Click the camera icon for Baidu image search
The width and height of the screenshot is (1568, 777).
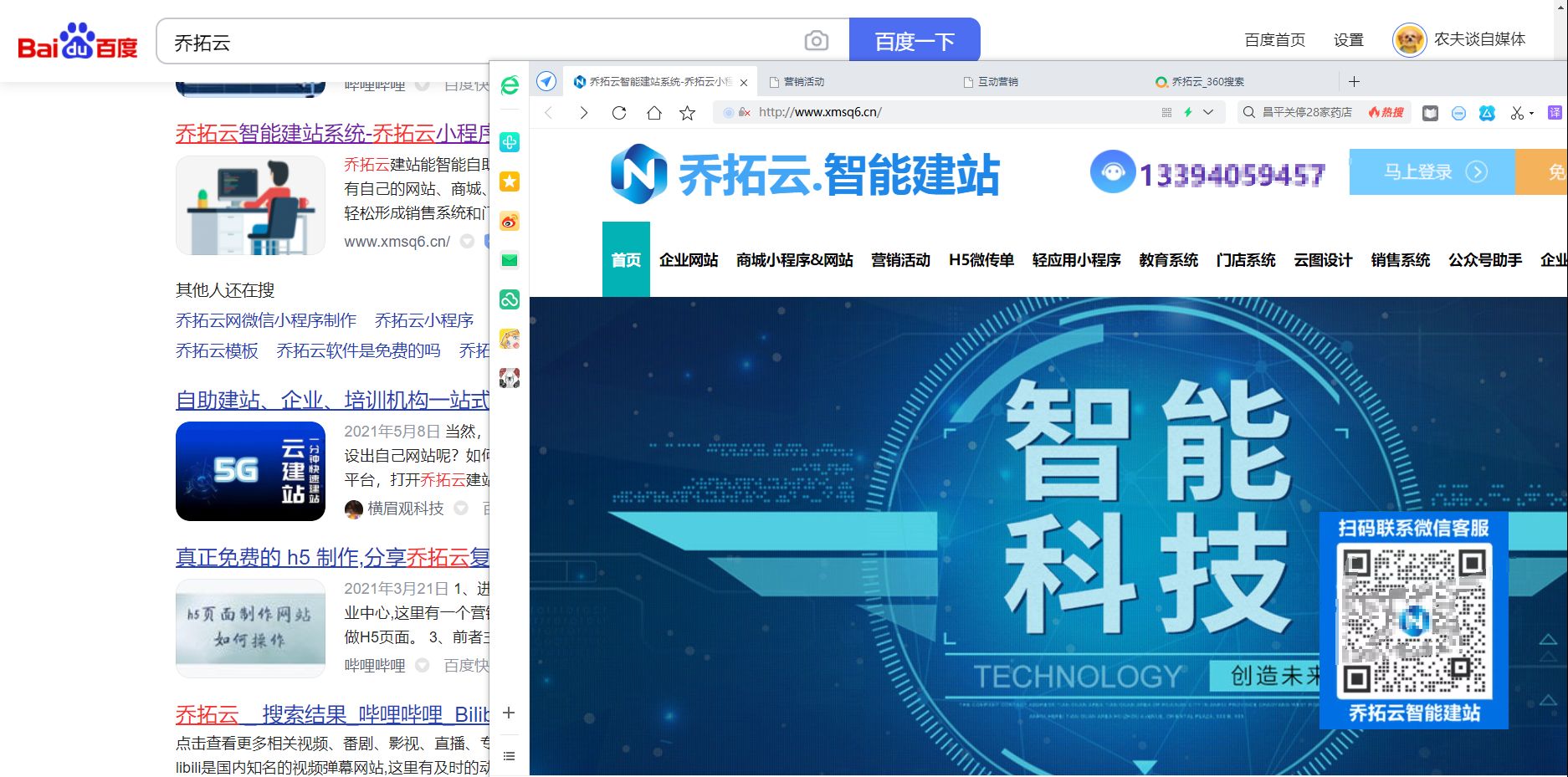[817, 39]
